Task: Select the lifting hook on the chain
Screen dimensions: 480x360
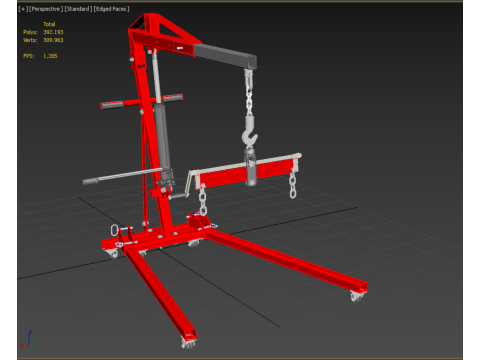Action: (249, 131)
